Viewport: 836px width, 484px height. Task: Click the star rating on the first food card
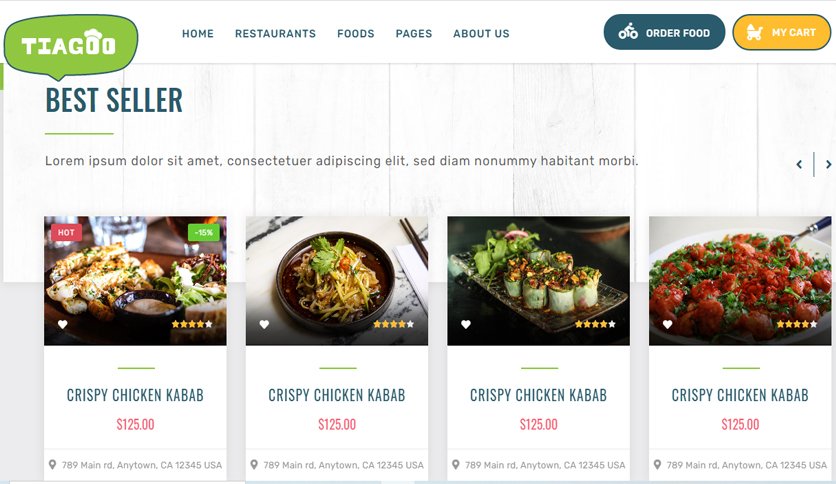[192, 324]
